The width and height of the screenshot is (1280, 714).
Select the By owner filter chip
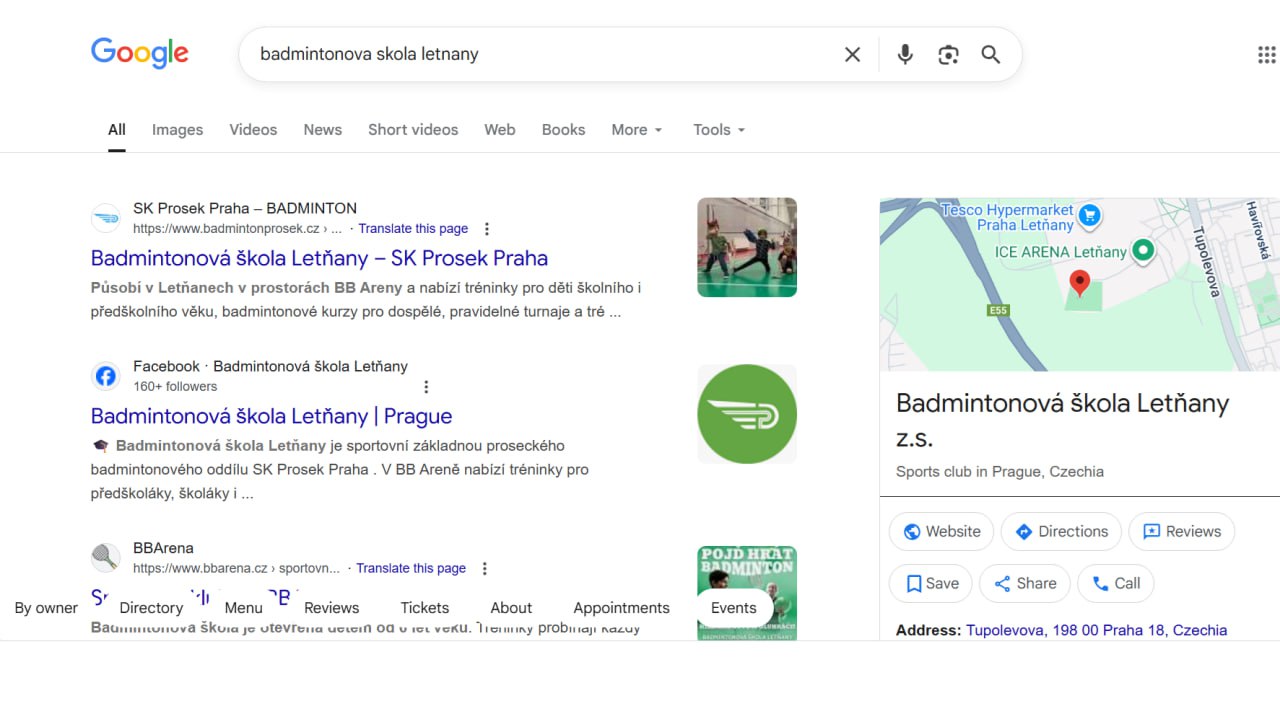tap(46, 608)
